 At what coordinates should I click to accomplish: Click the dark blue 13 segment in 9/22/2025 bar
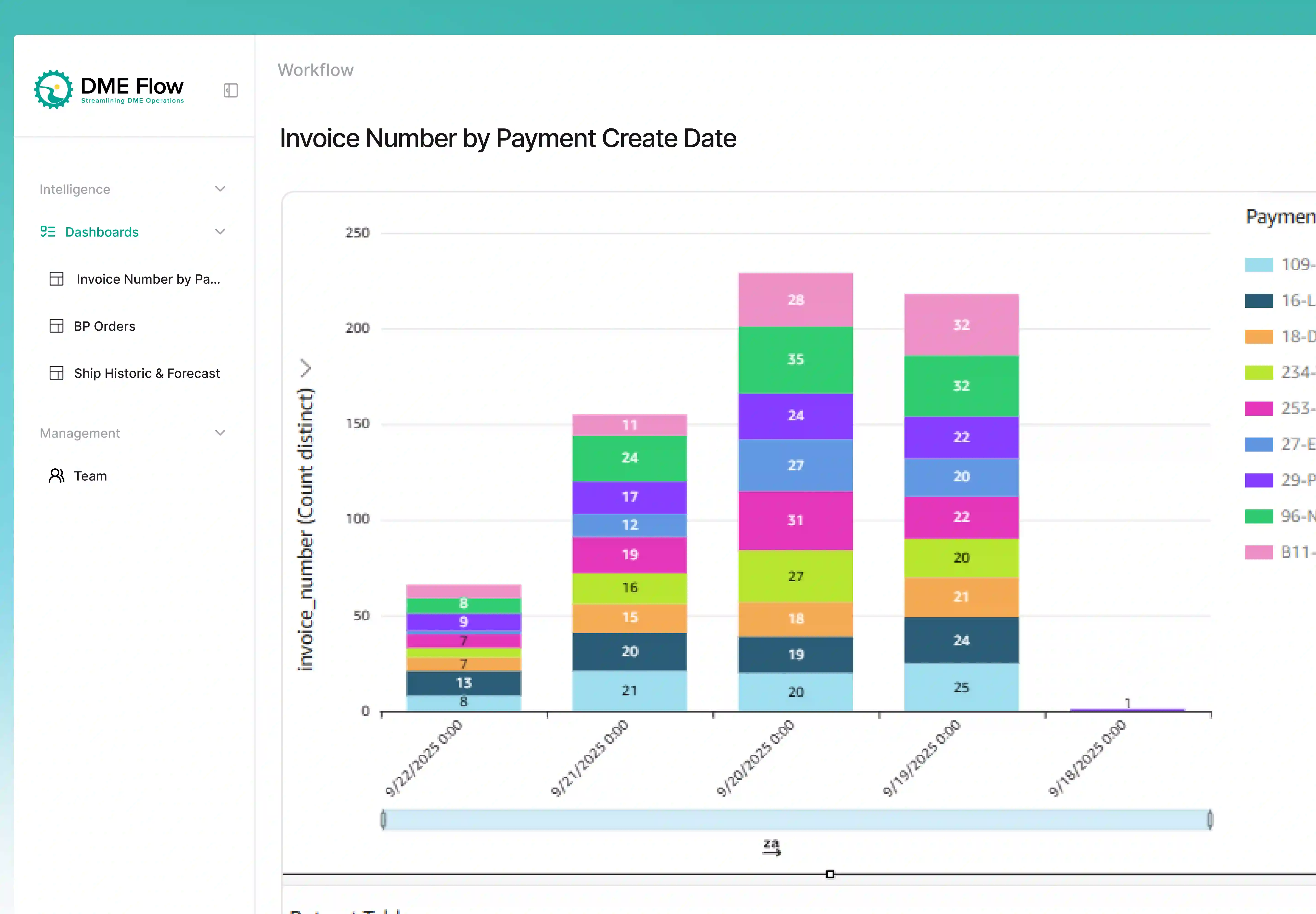[463, 683]
